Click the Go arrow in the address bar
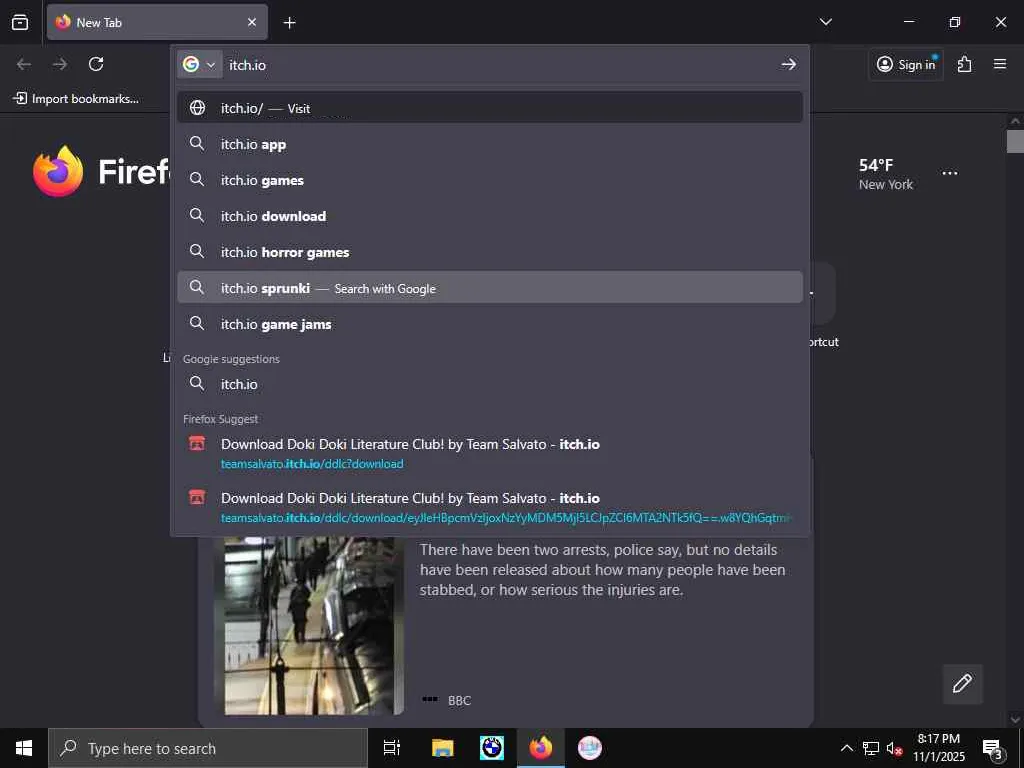Viewport: 1024px width, 768px height. [788, 64]
